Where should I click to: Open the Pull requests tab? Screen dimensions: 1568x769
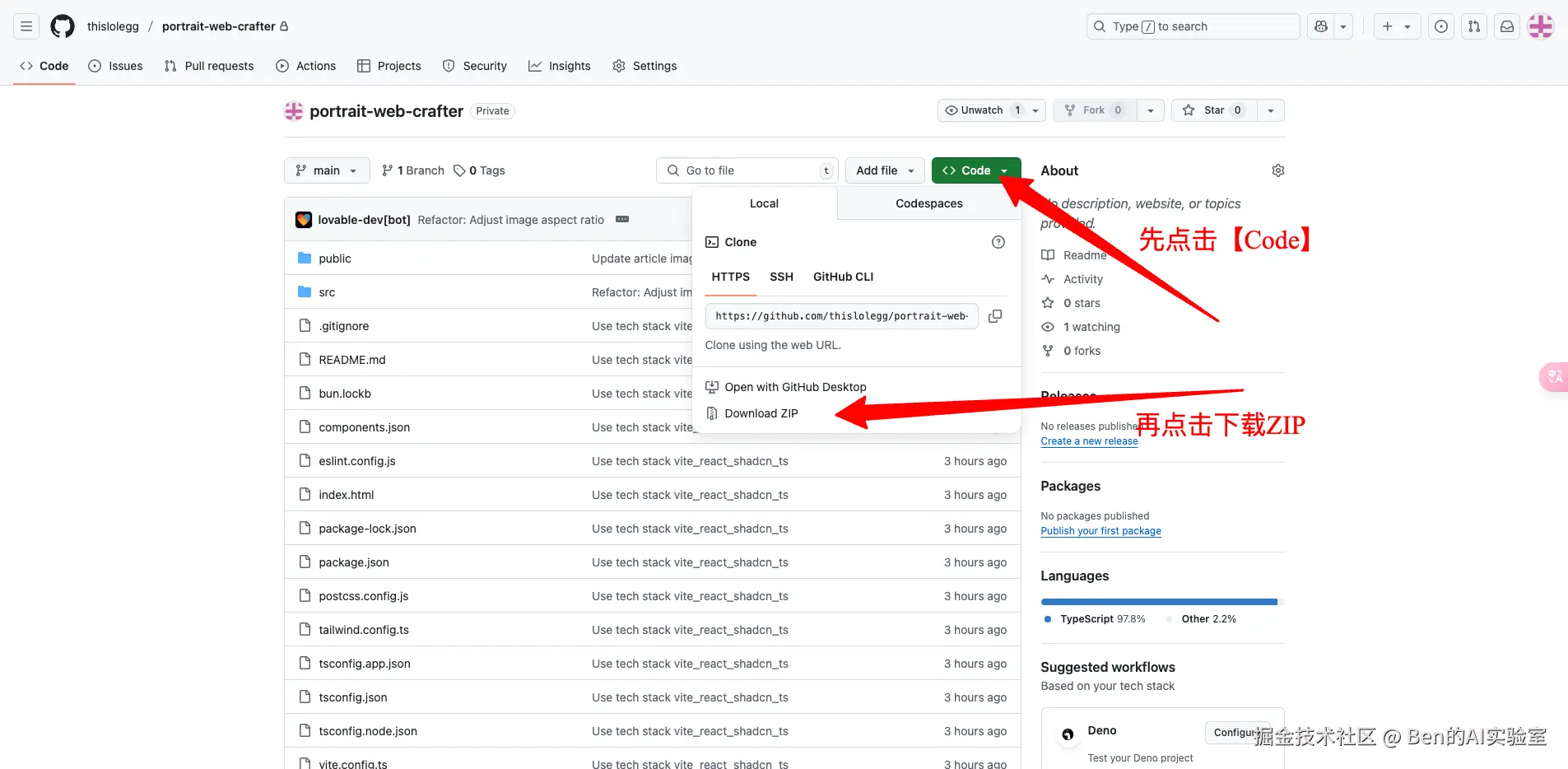click(x=209, y=66)
